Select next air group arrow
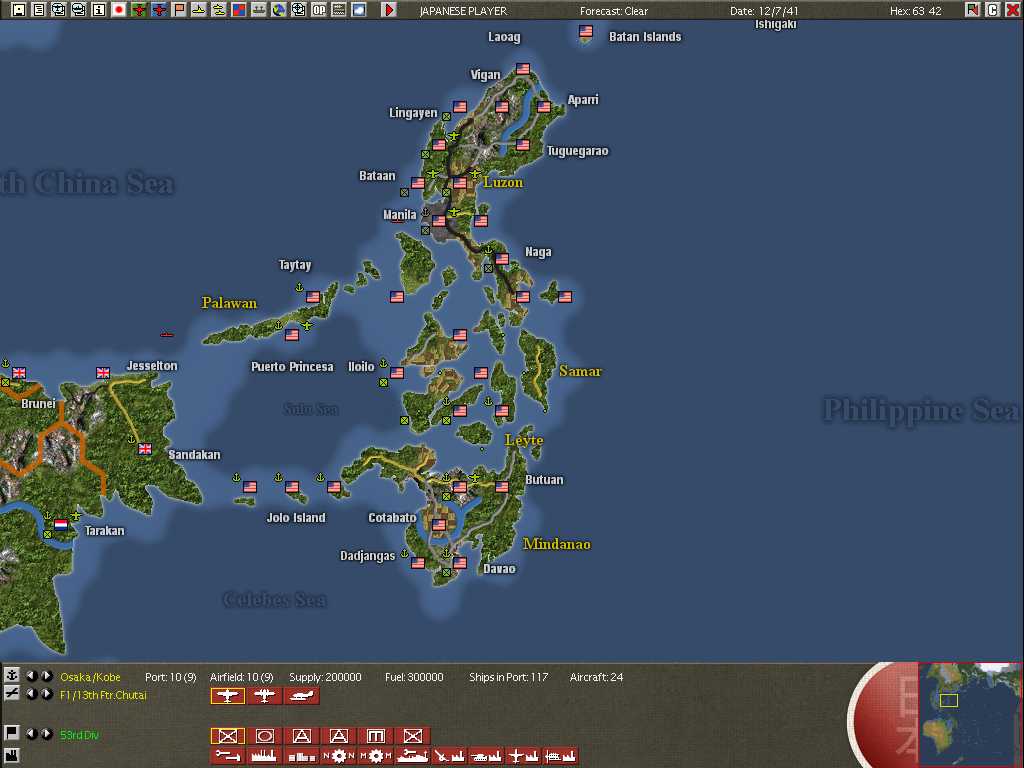 point(46,694)
